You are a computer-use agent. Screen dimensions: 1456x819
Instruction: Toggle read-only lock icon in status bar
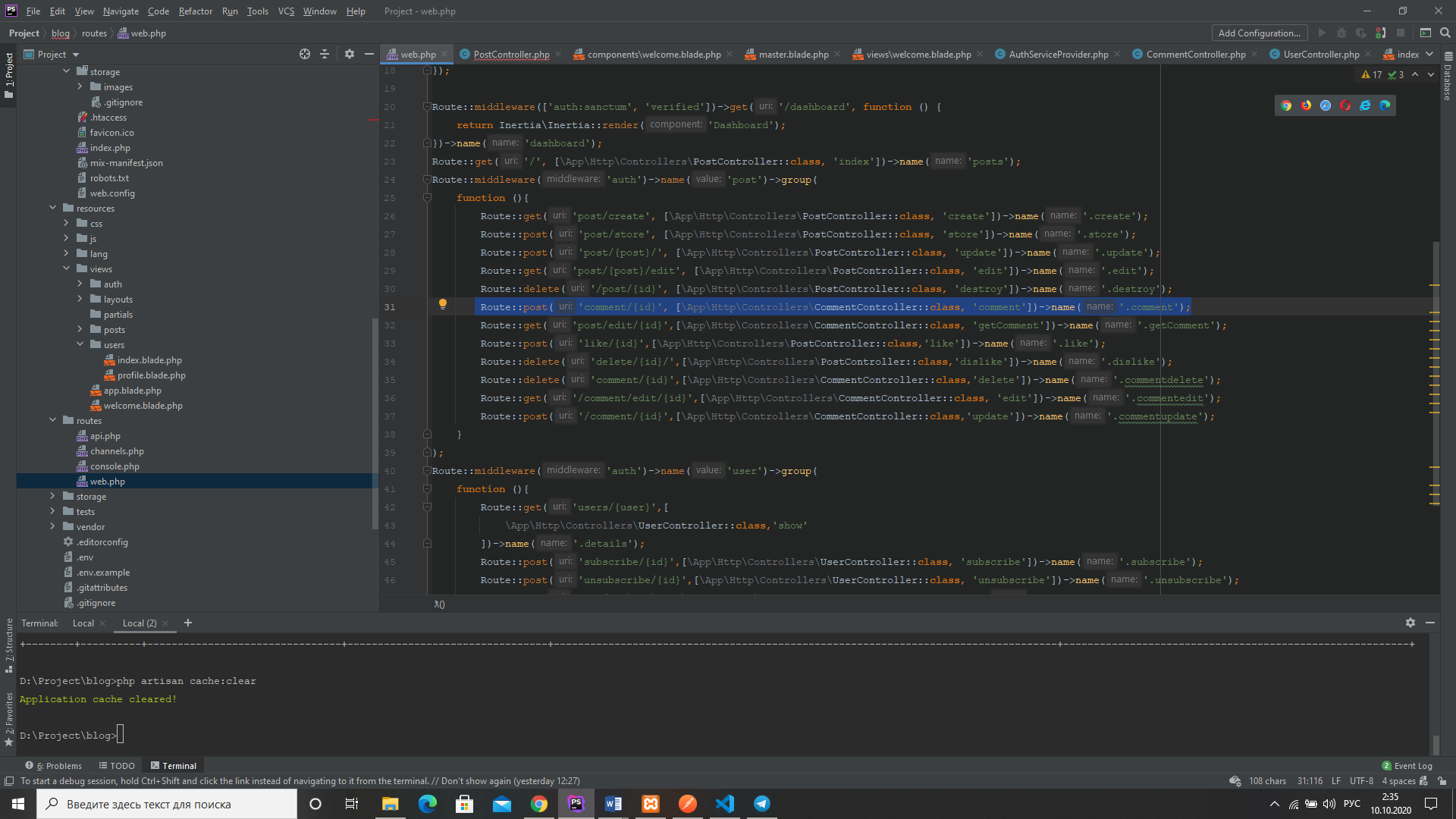[1442, 781]
